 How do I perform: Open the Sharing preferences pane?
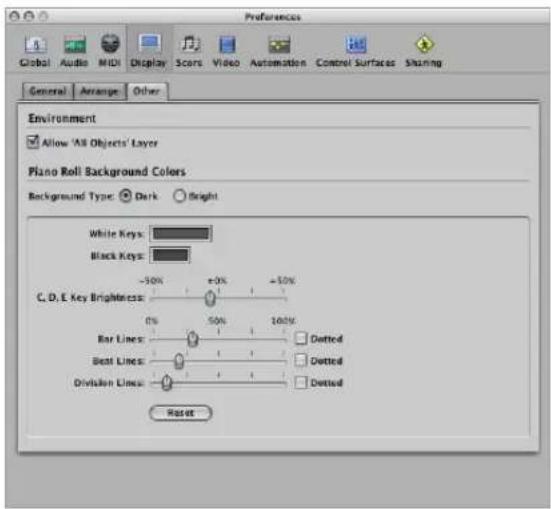(424, 51)
